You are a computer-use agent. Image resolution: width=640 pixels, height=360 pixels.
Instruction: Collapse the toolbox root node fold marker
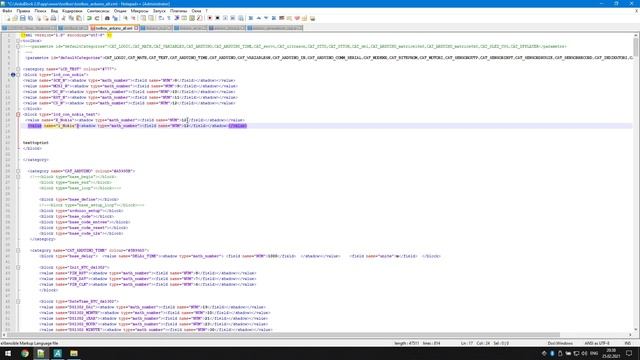coord(18,41)
